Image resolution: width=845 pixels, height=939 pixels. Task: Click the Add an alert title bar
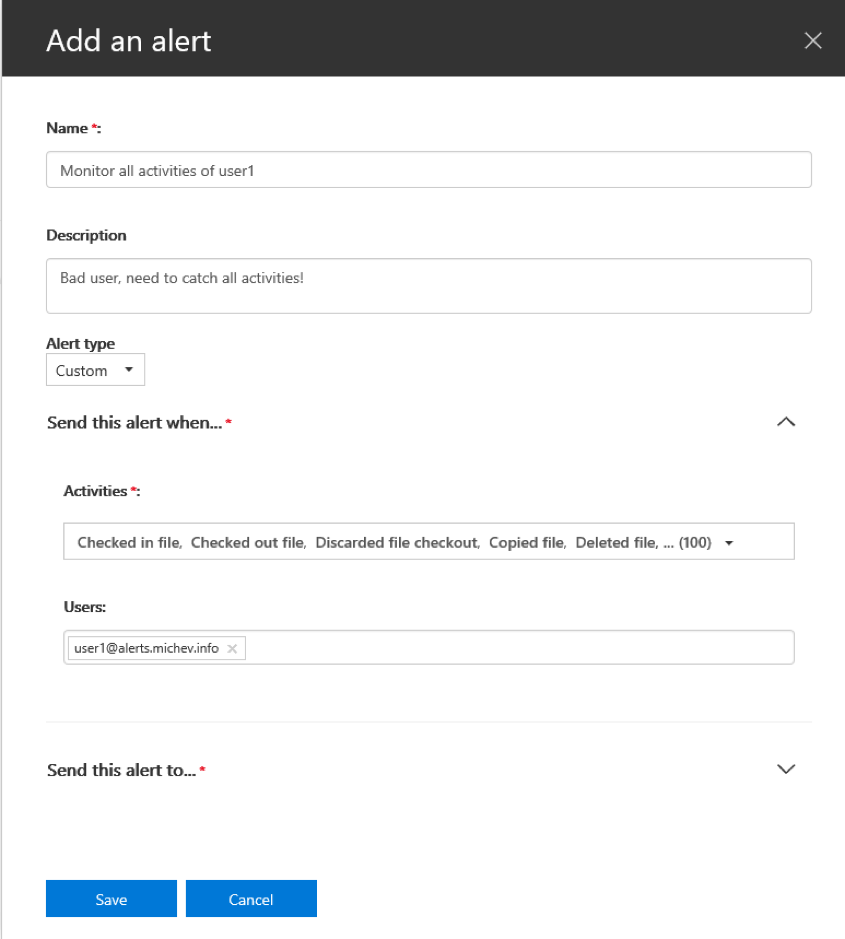[x=128, y=40]
